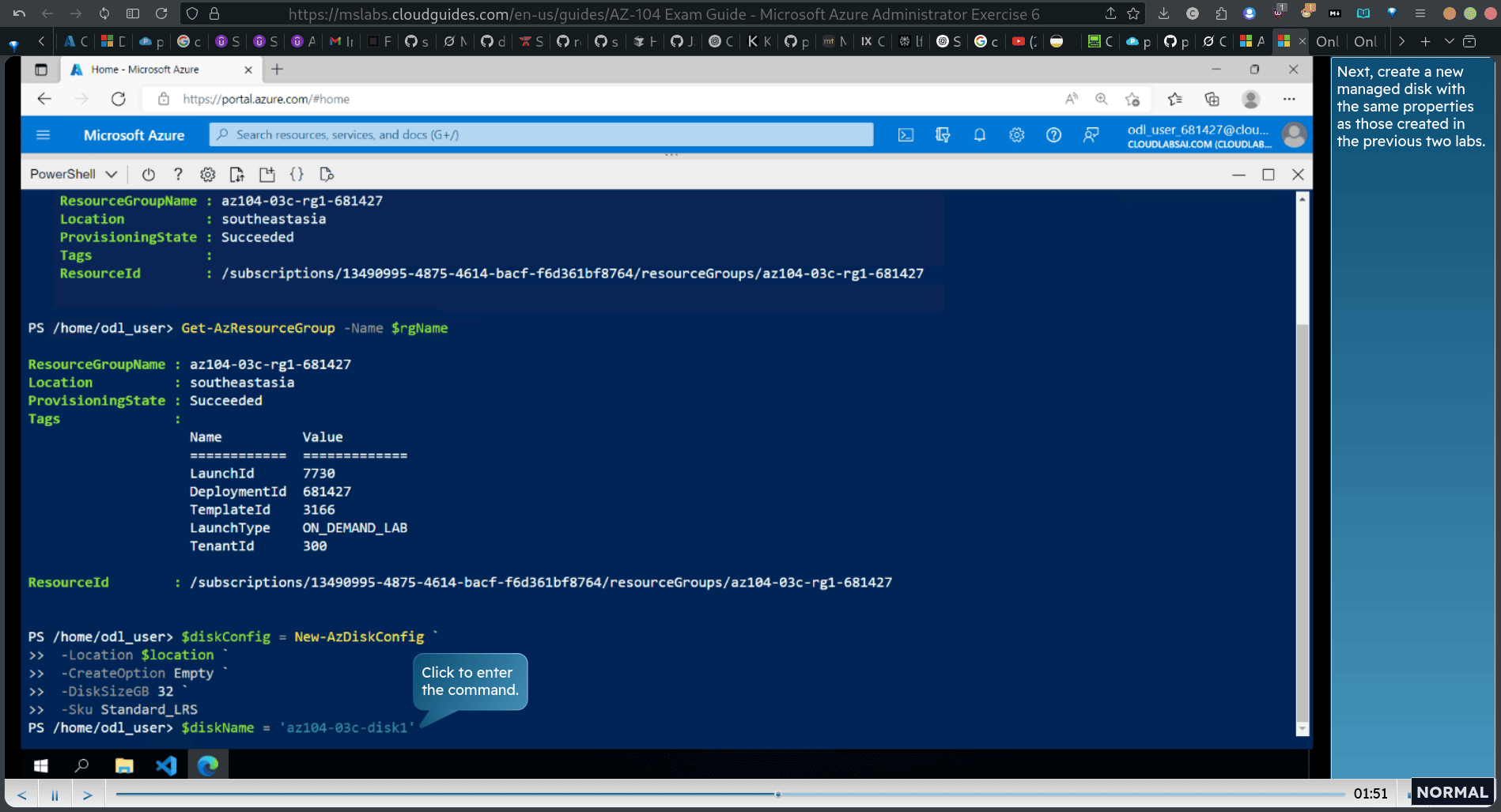Open Cloud Shell help question mark
This screenshot has width=1501, height=812.
click(x=178, y=174)
